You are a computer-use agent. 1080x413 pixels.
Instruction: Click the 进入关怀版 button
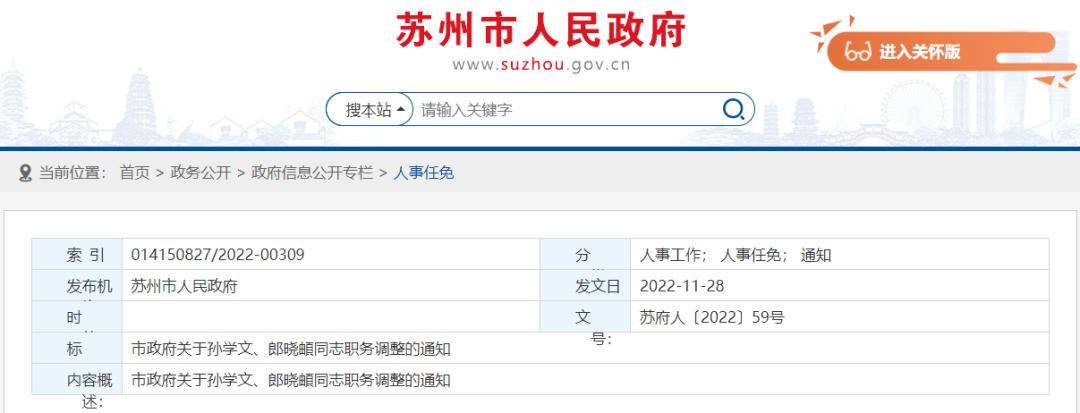pos(941,52)
